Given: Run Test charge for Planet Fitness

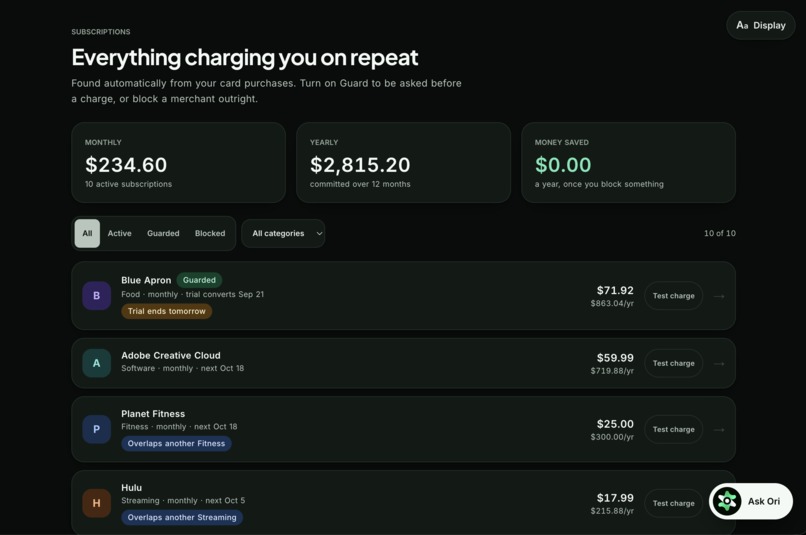Looking at the screenshot, I should [x=673, y=429].
